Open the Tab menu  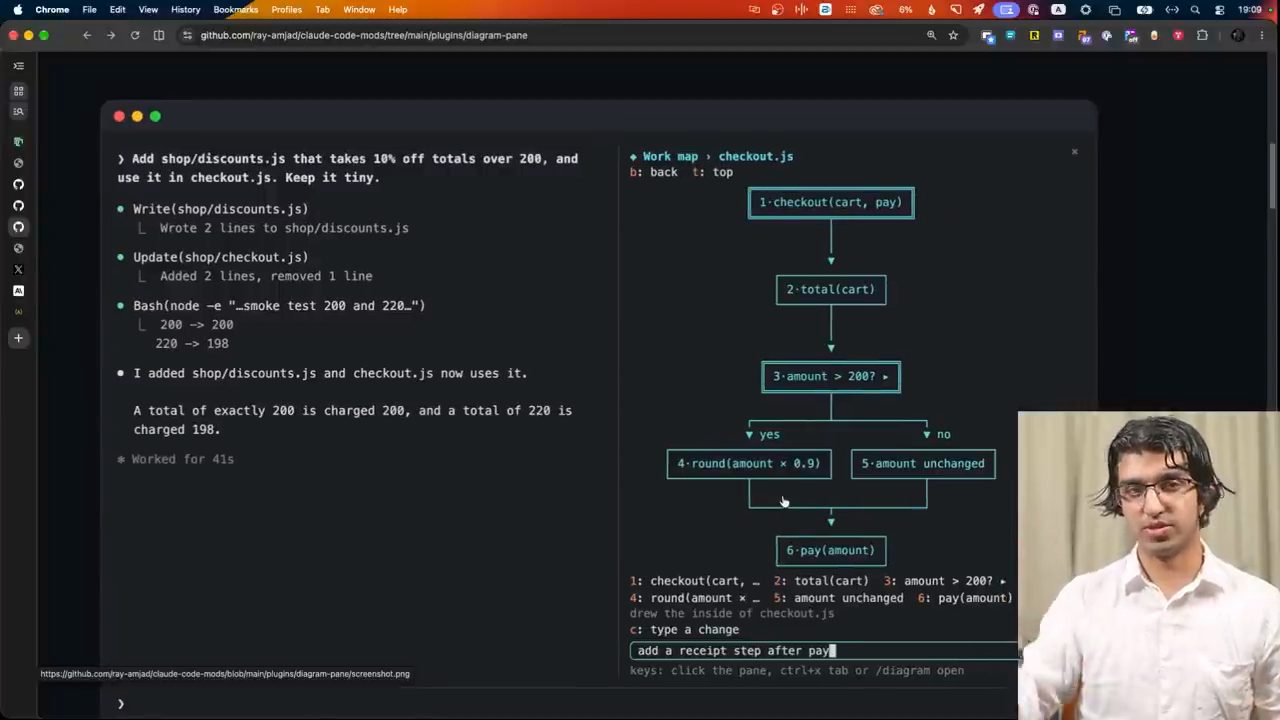click(x=322, y=10)
